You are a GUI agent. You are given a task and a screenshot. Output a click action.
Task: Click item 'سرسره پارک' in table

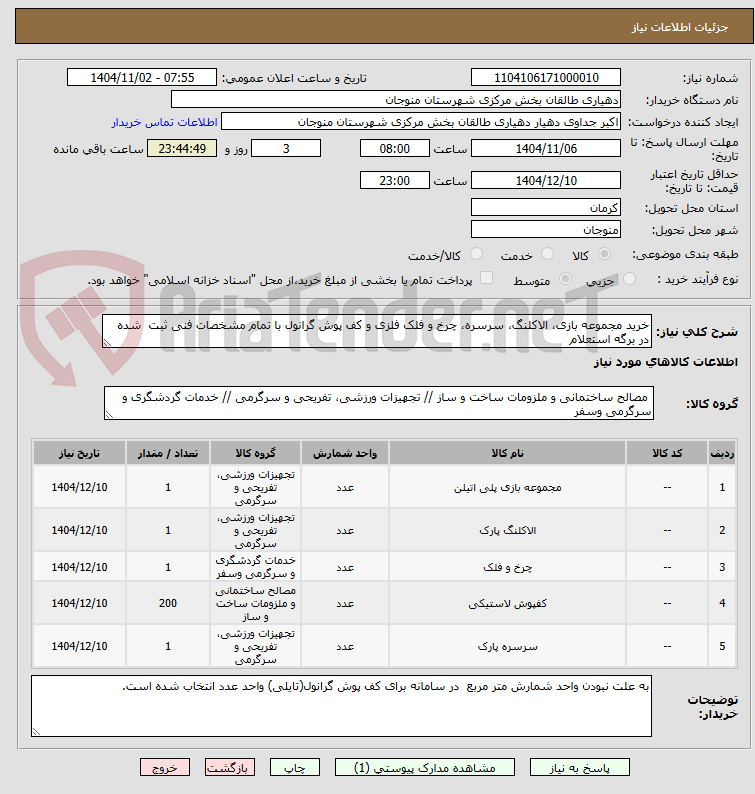(507, 647)
